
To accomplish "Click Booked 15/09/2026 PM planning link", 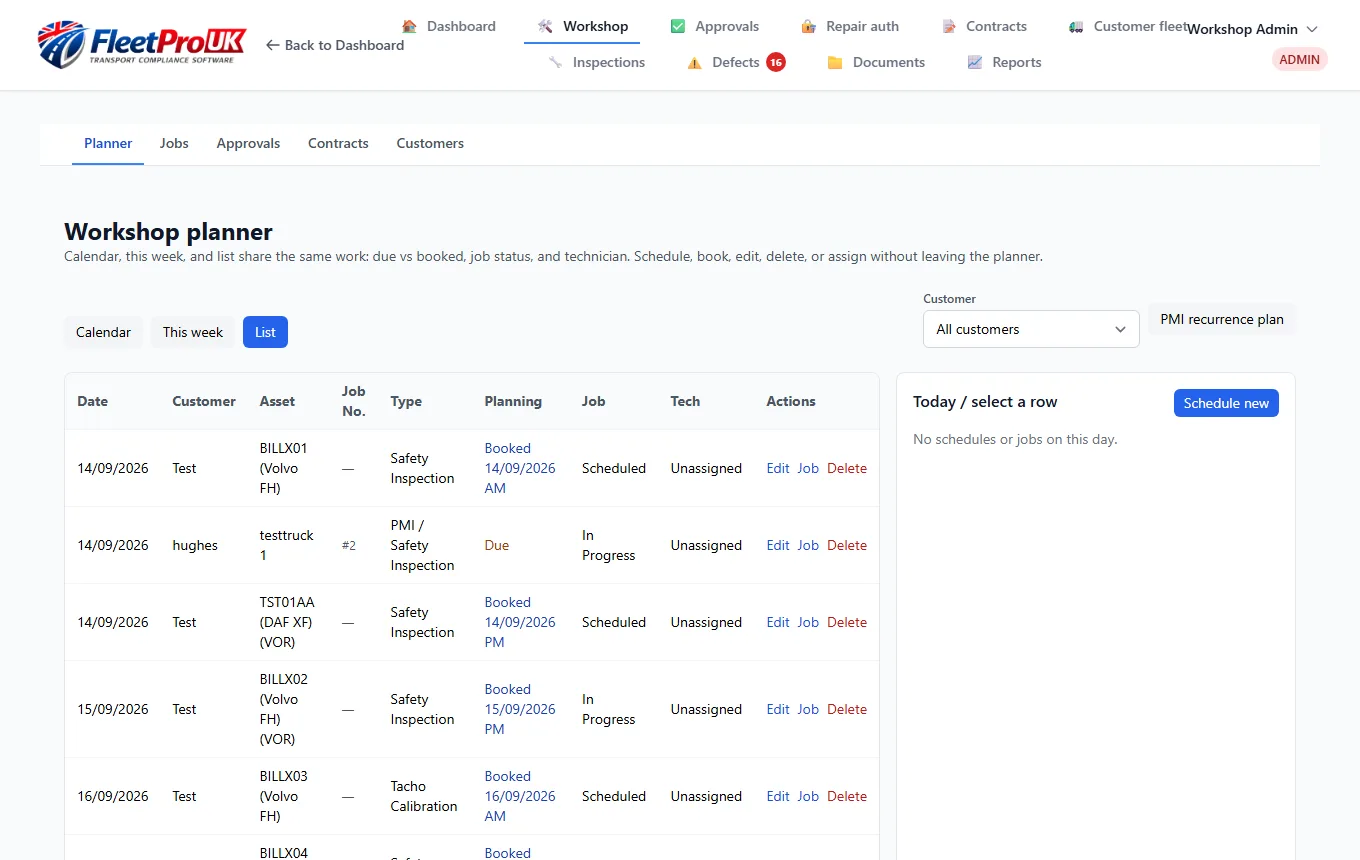I will click(520, 709).
